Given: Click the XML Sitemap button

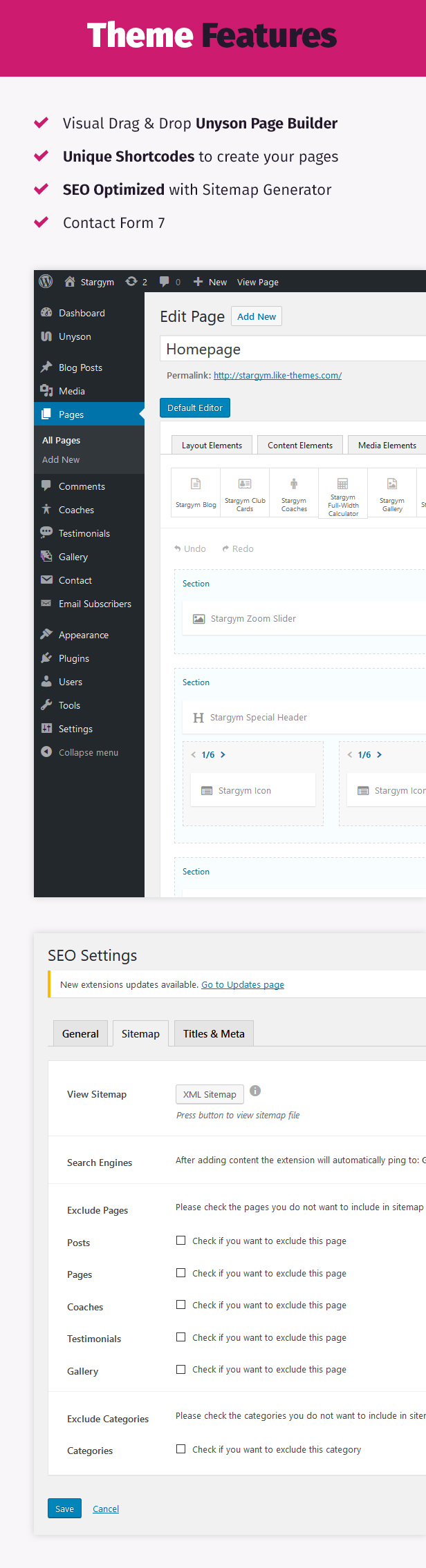Looking at the screenshot, I should coord(210,1094).
